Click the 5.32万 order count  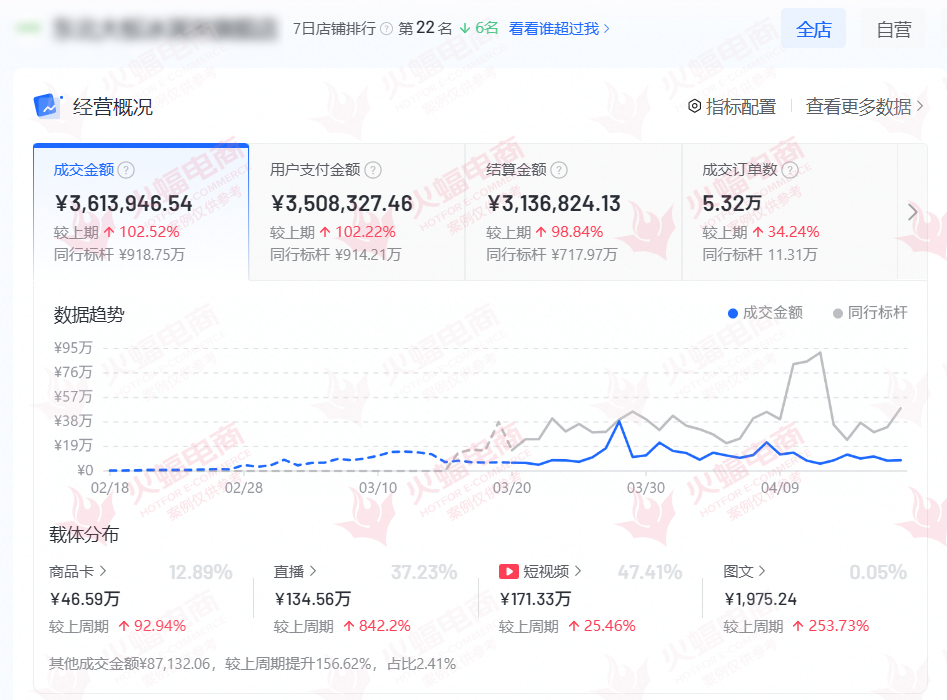click(732, 204)
